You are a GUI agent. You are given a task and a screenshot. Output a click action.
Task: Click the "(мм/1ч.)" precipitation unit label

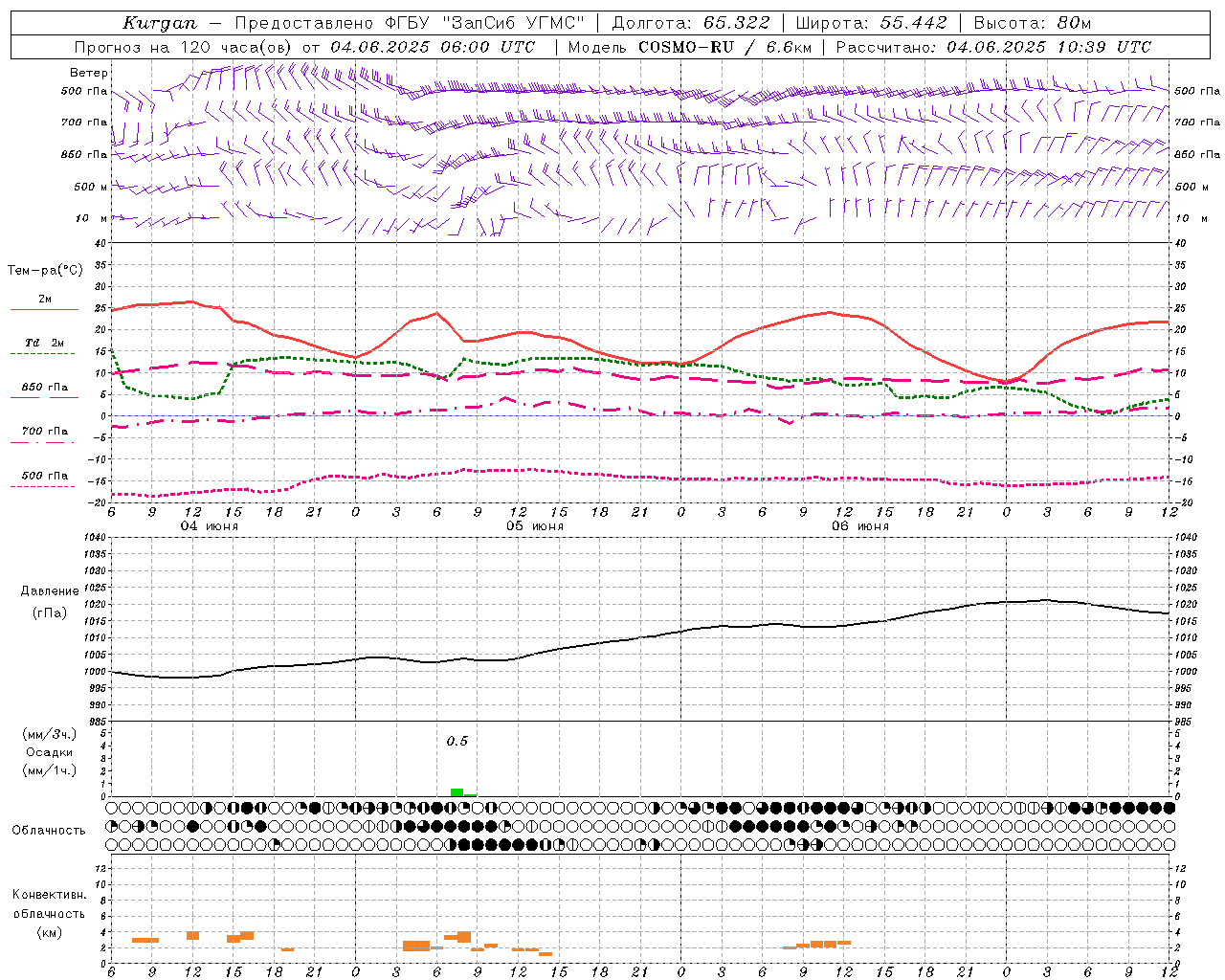50,770
